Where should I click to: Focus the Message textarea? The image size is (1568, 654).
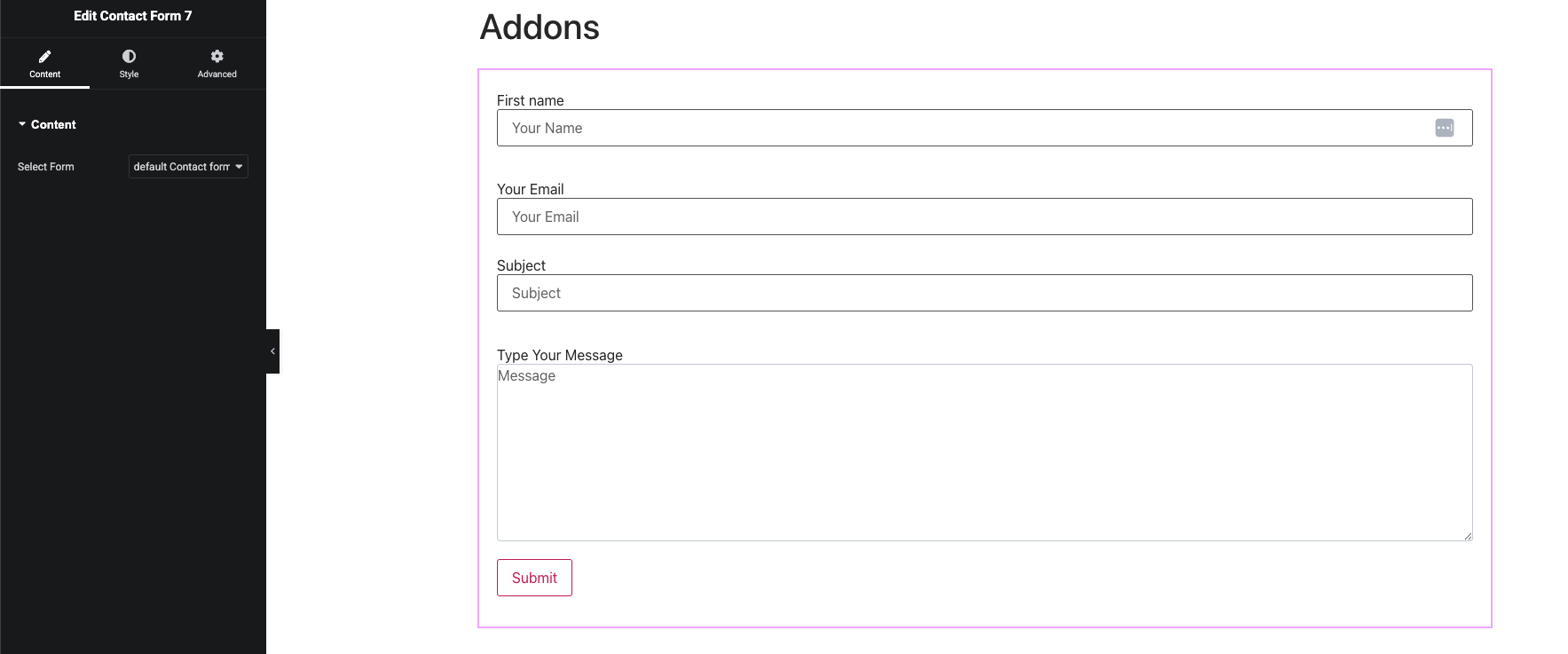984,453
